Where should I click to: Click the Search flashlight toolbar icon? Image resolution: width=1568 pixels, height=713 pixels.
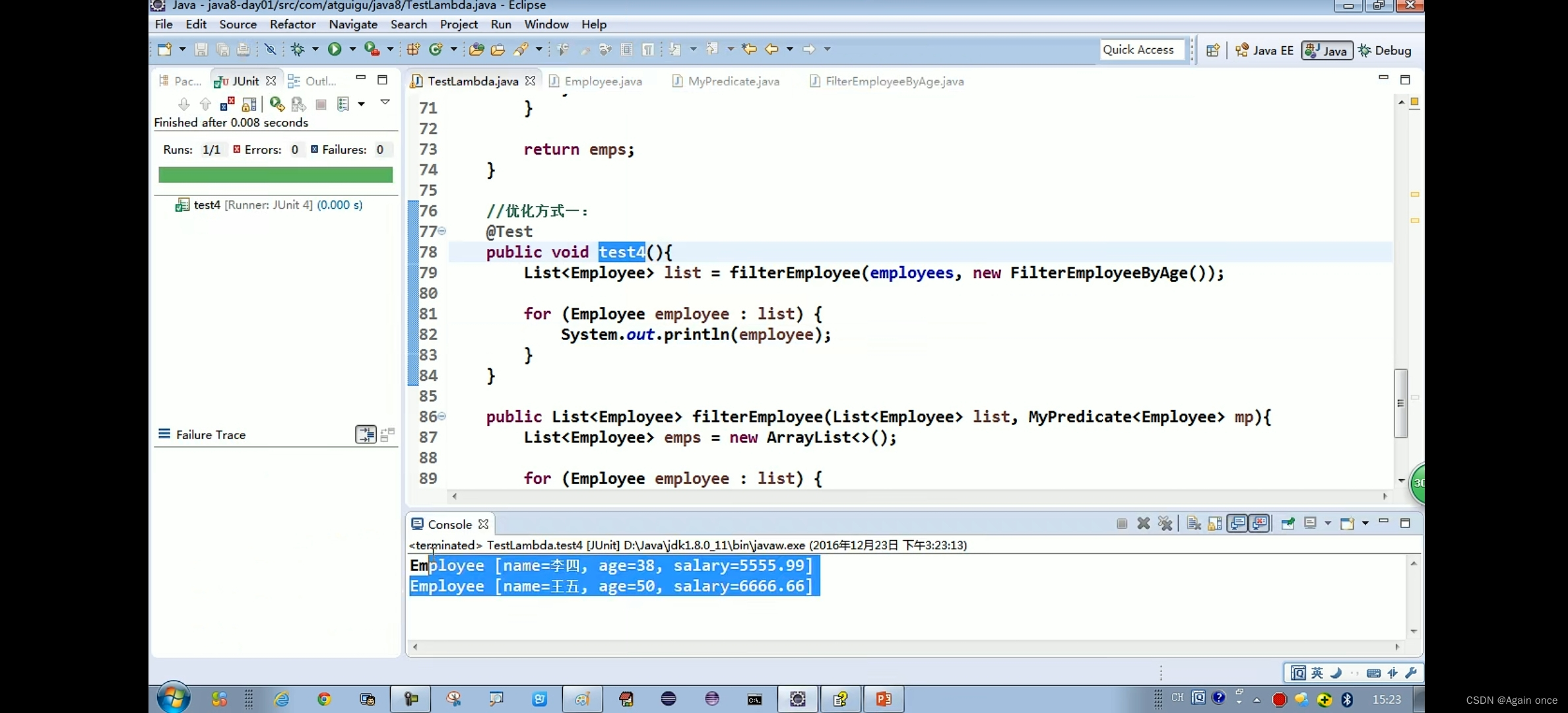(521, 49)
